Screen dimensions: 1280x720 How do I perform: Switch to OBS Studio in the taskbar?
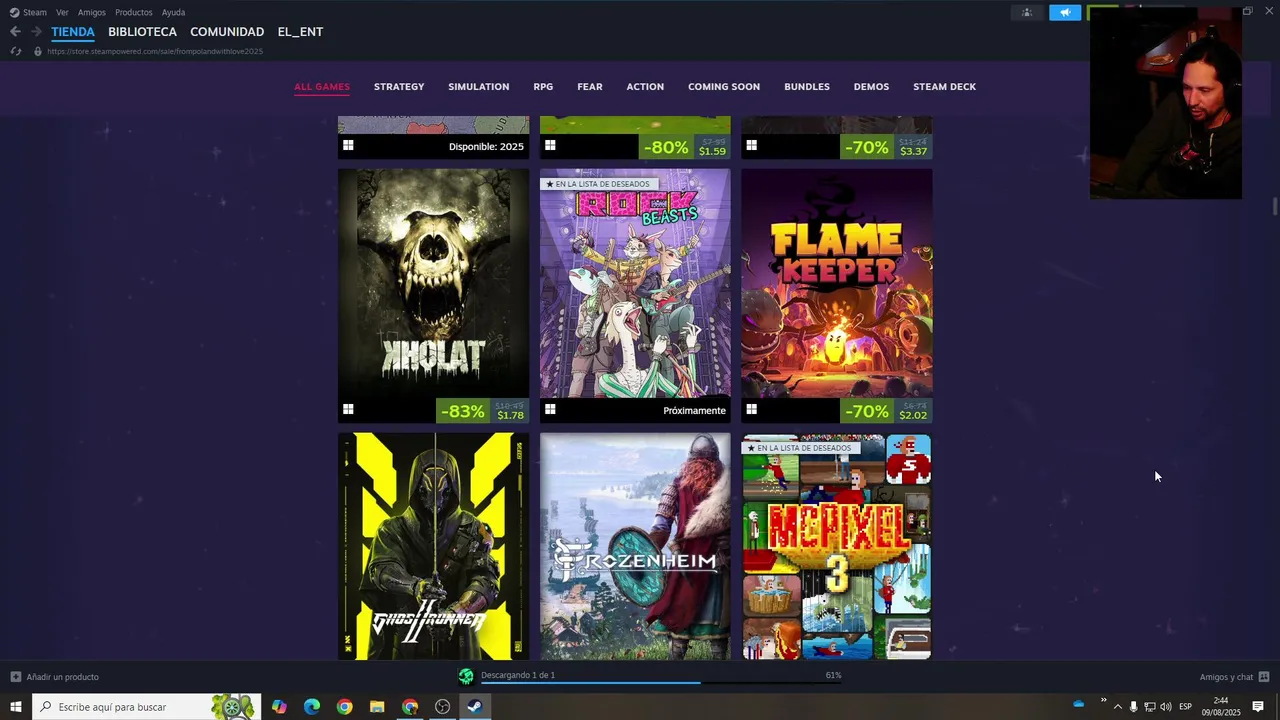click(x=442, y=707)
